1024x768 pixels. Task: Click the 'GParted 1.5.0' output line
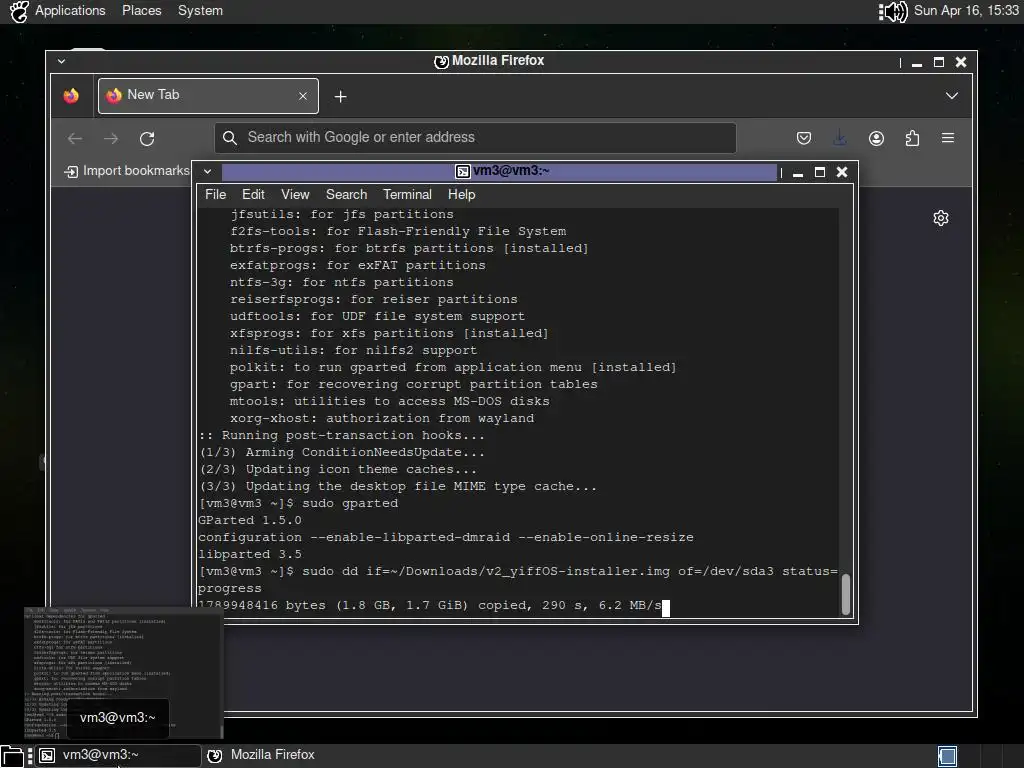[250, 520]
